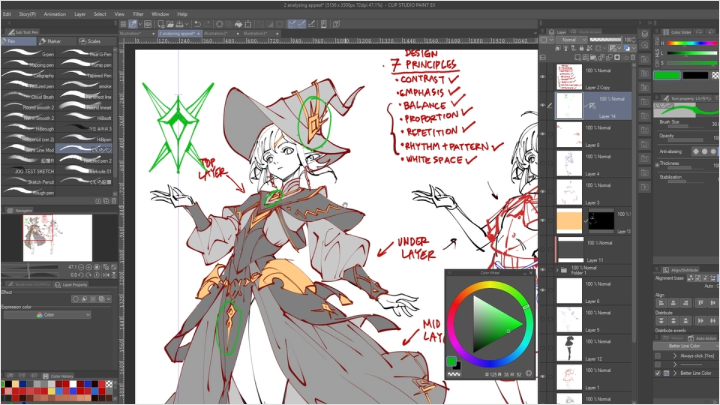Click the Undo arrow in the command bar
Image resolution: width=720 pixels, height=405 pixels.
[x=198, y=24]
